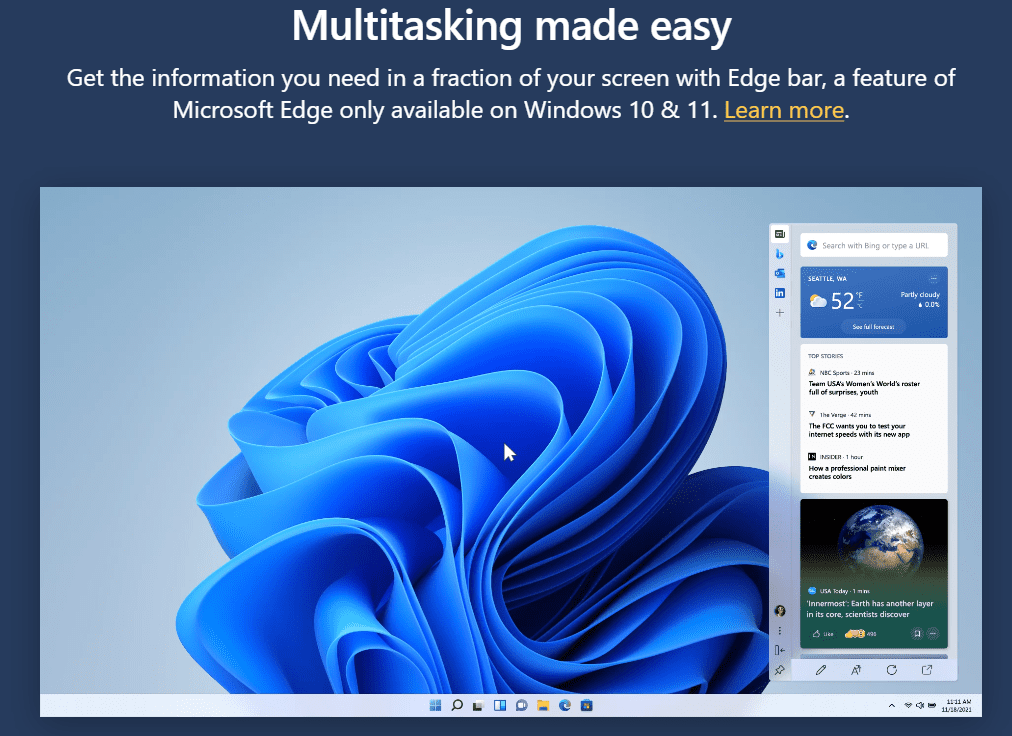This screenshot has width=1012, height=736.
Task: Pin the Edge bar with the pushpin icon
Action: tap(780, 670)
